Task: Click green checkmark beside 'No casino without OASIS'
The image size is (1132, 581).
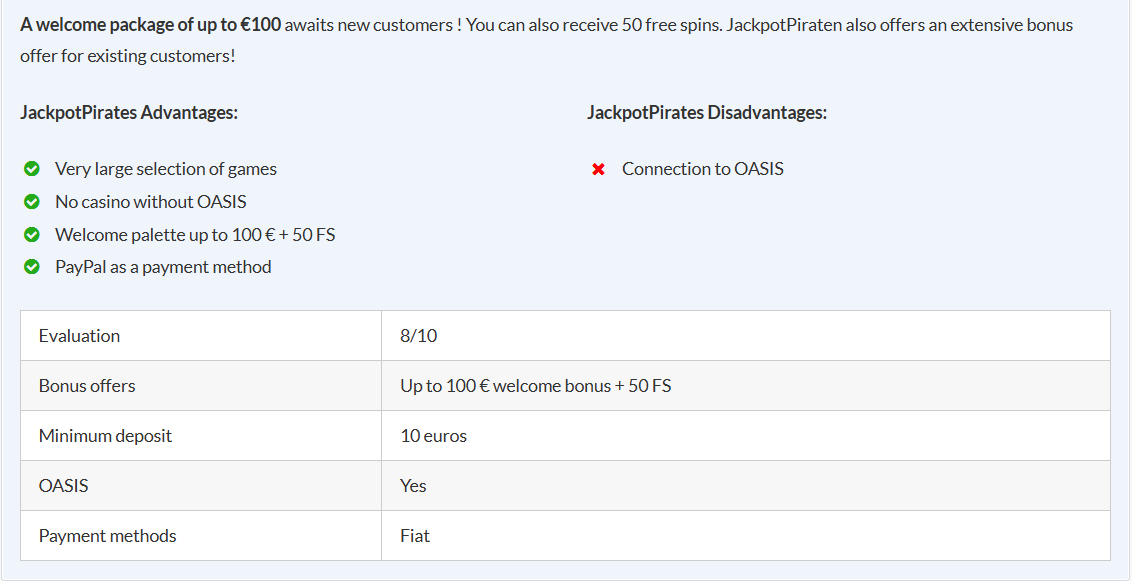Action: click(x=32, y=202)
